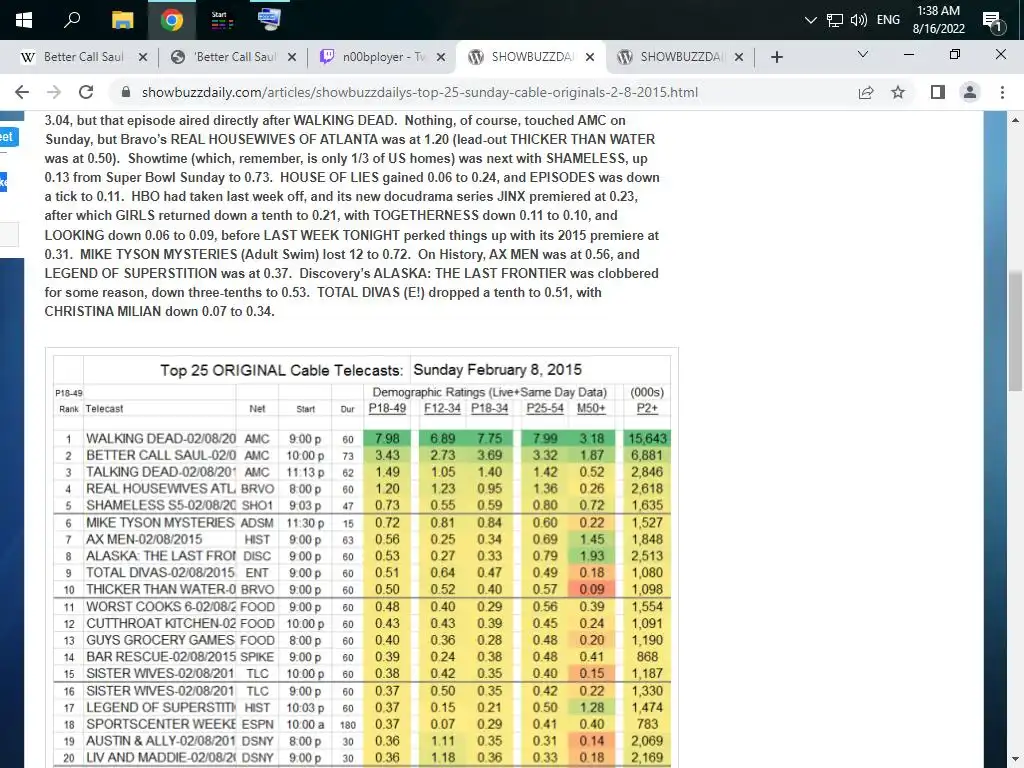Open the Chrome tab search dropdown
This screenshot has height=768, width=1024.
863,54
